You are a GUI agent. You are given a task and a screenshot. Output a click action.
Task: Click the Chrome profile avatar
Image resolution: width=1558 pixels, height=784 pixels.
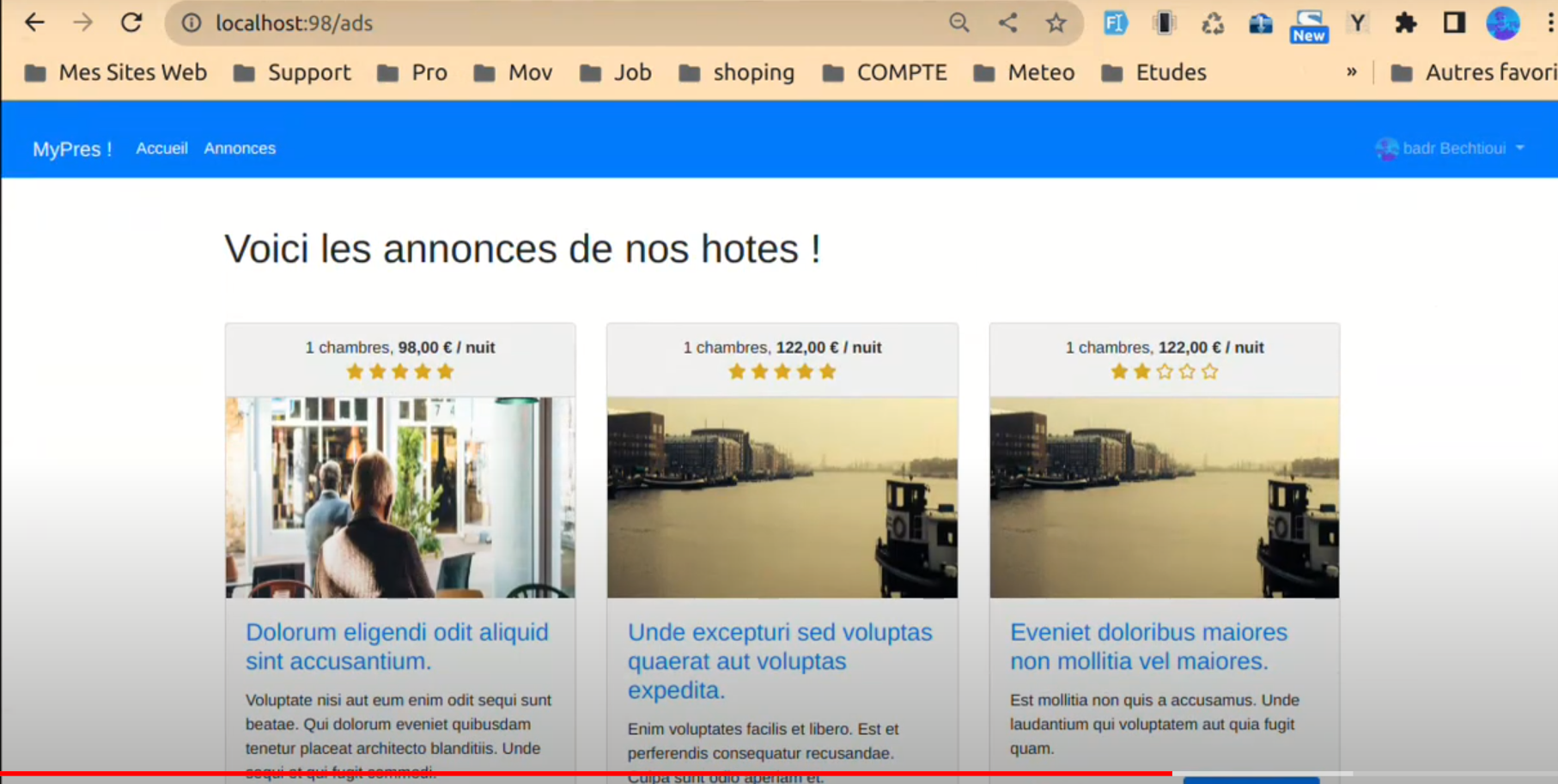(1502, 23)
